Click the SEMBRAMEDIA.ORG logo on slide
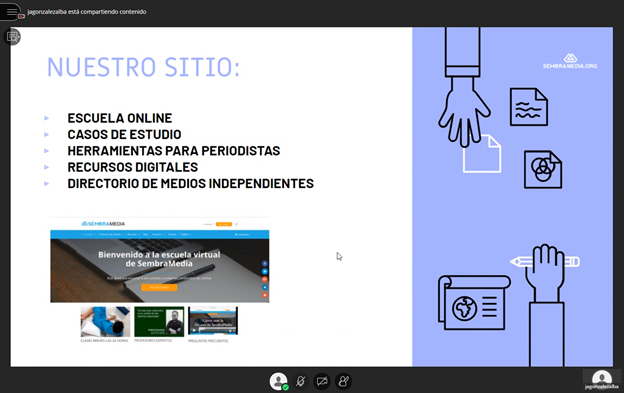Image resolution: width=624 pixels, height=393 pixels. pyautogui.click(x=570, y=62)
